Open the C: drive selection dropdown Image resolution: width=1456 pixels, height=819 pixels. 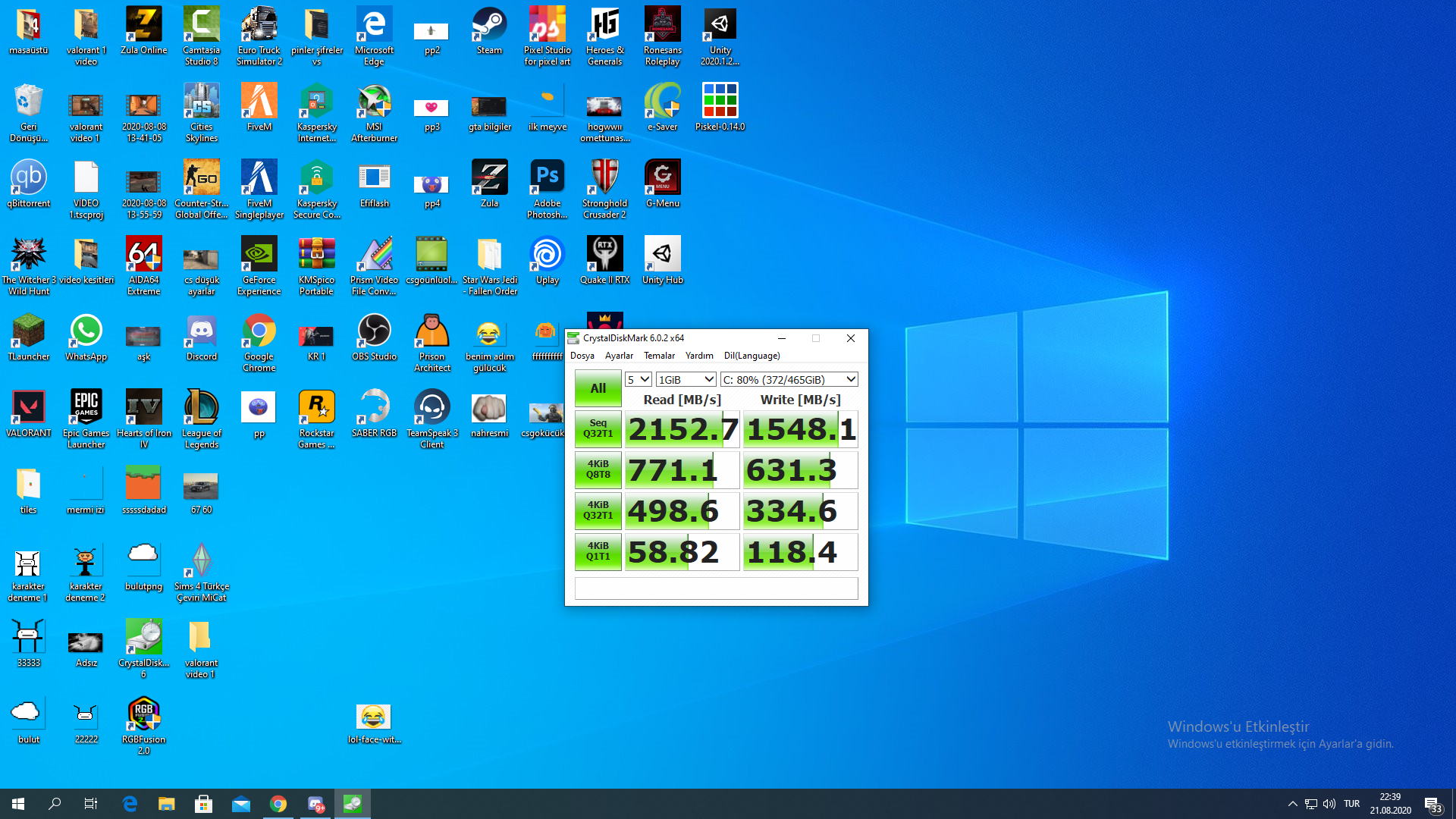789,379
